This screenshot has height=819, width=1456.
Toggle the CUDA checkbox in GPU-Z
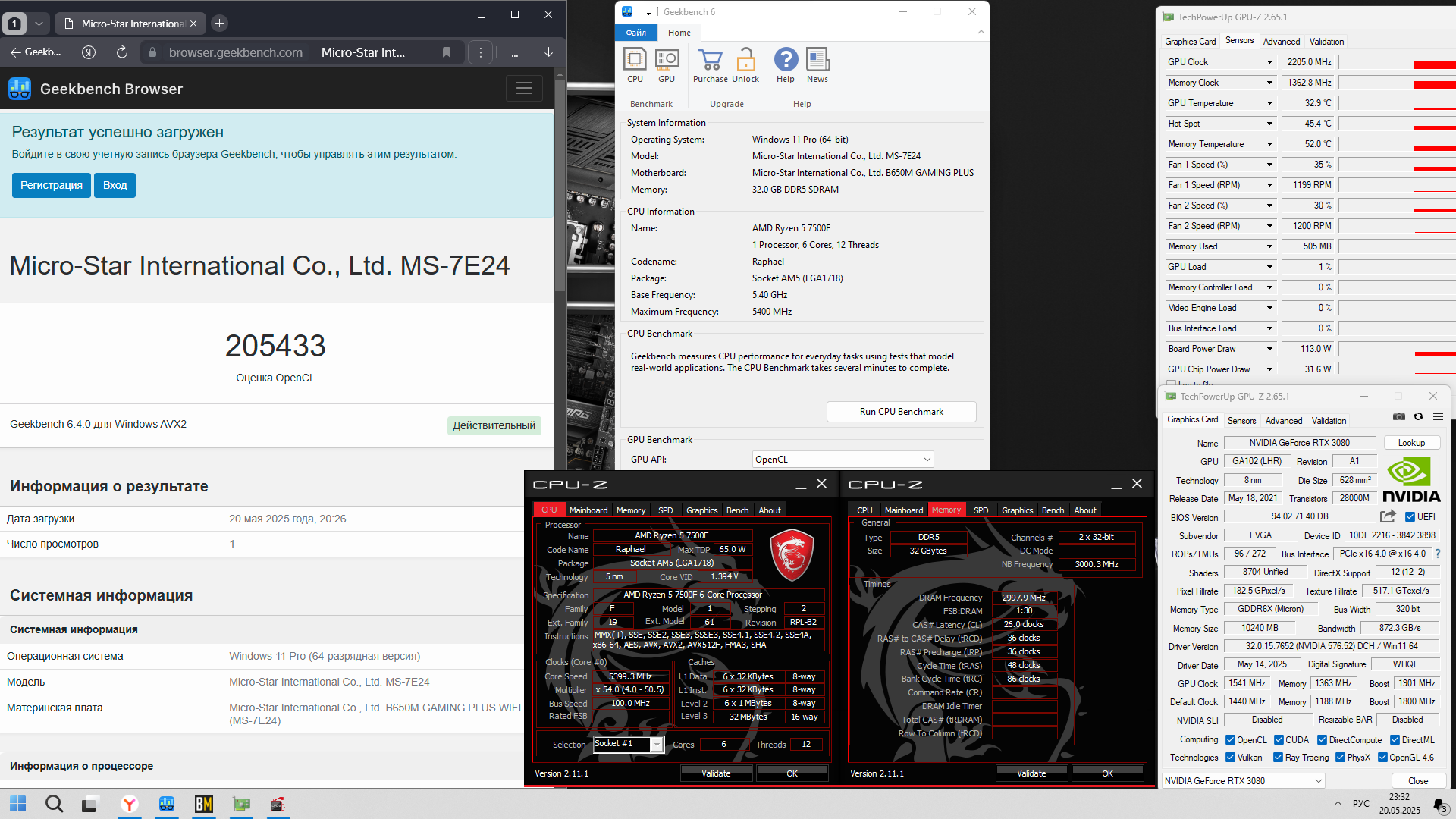point(1279,740)
